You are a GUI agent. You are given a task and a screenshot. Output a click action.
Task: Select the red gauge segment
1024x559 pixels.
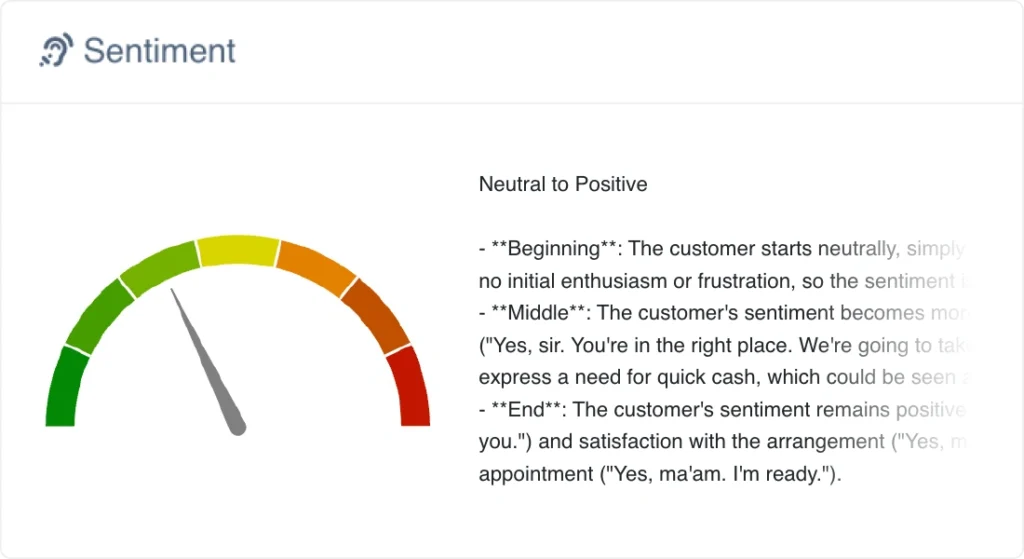point(410,387)
